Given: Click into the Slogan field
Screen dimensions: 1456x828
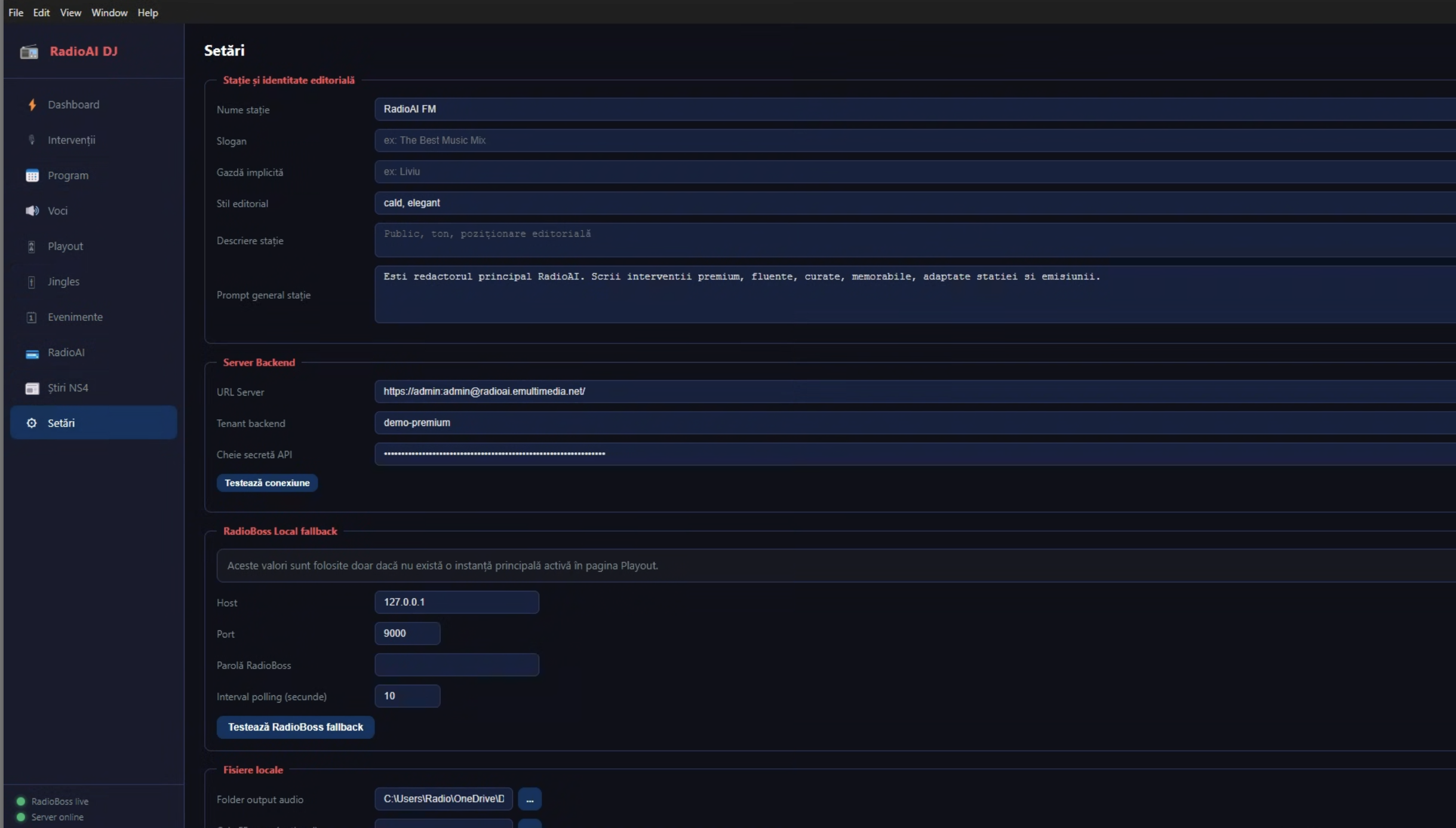Looking at the screenshot, I should (x=915, y=140).
